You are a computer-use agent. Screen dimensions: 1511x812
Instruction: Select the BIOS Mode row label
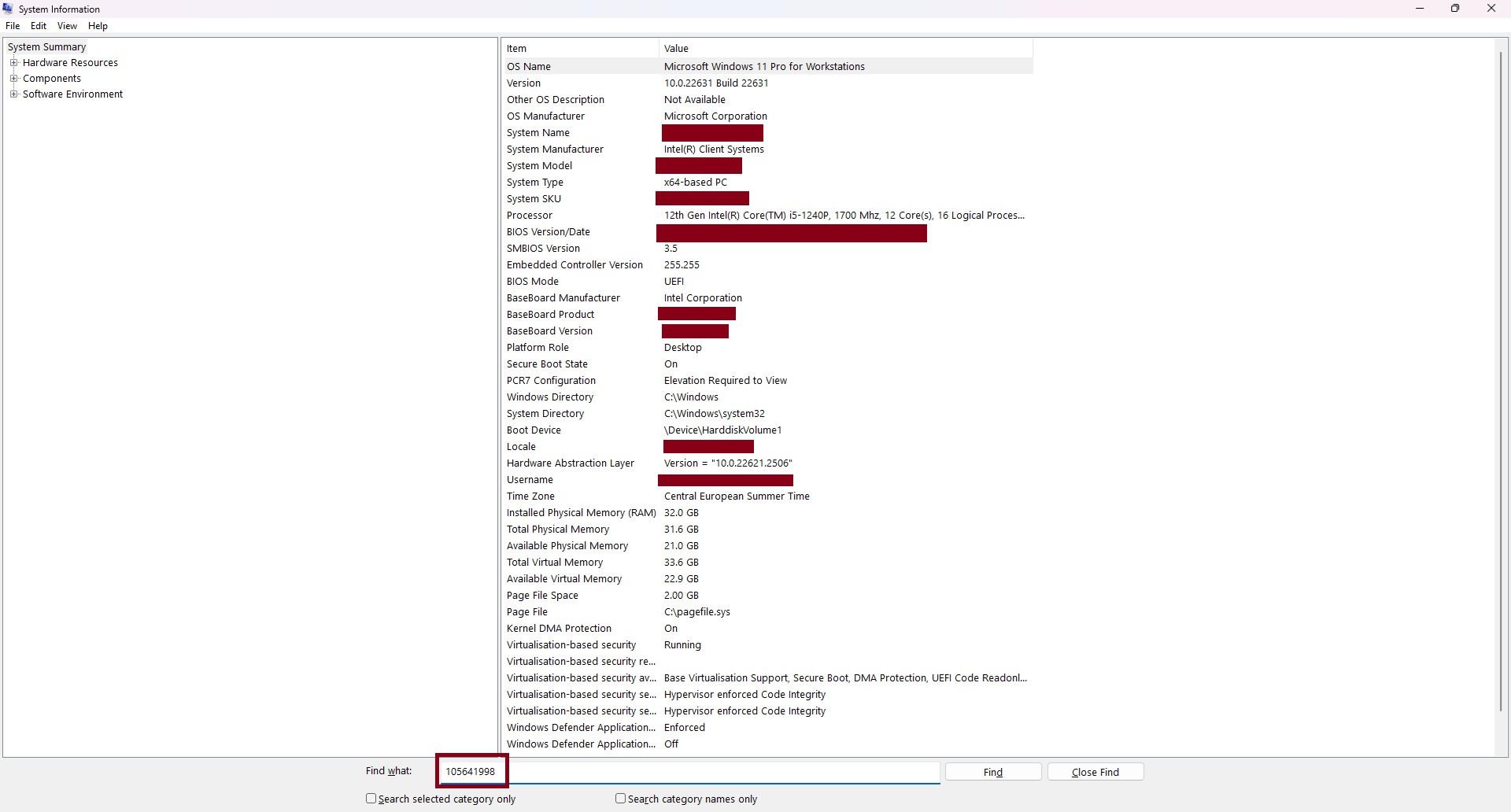533,282
